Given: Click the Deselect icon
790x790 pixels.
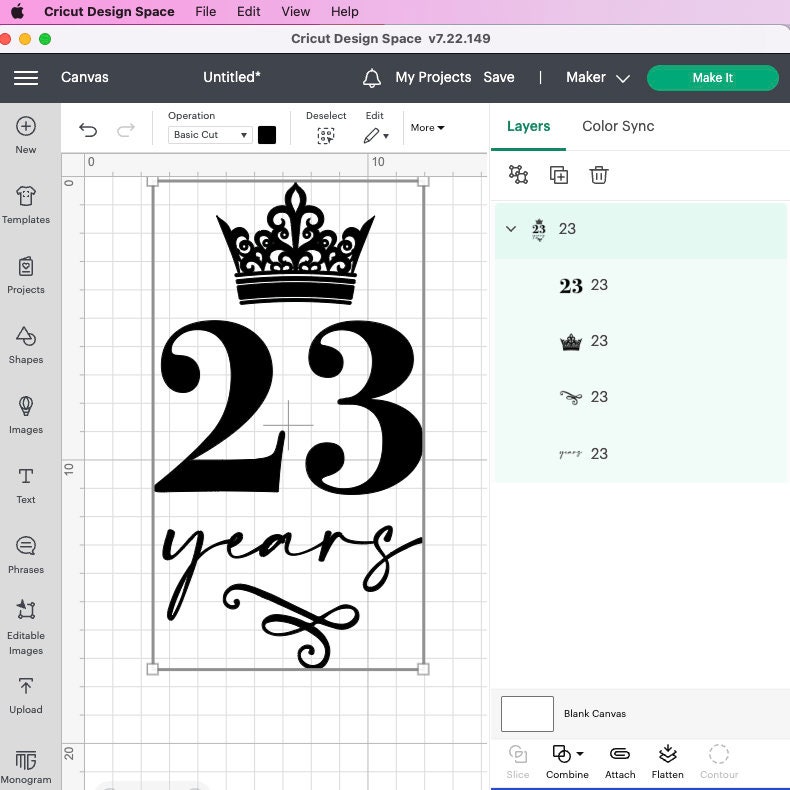Looking at the screenshot, I should [325, 136].
